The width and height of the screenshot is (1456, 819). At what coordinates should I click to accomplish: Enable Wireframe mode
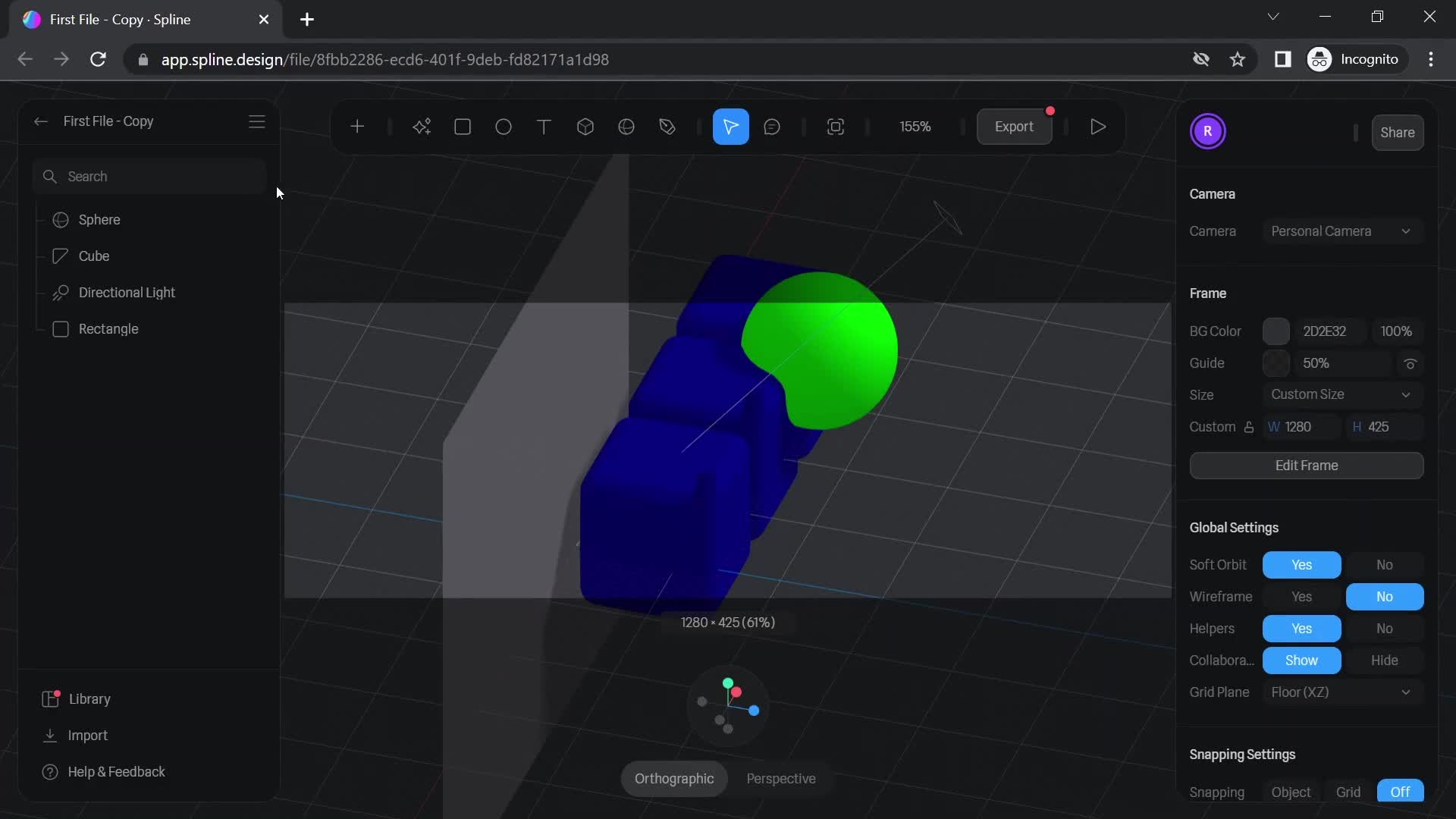point(1301,597)
